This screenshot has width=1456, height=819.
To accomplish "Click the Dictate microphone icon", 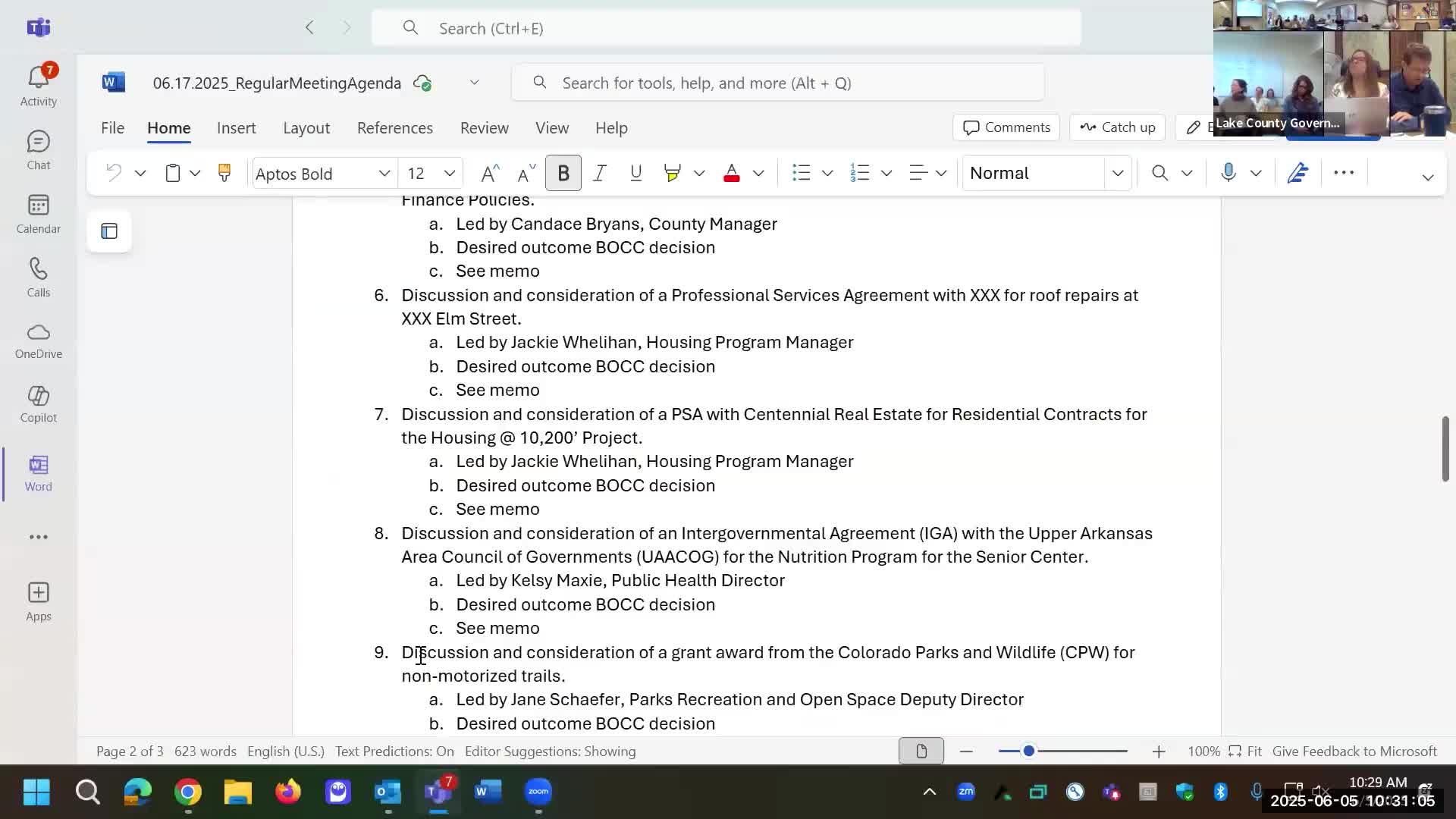I will point(1228,173).
